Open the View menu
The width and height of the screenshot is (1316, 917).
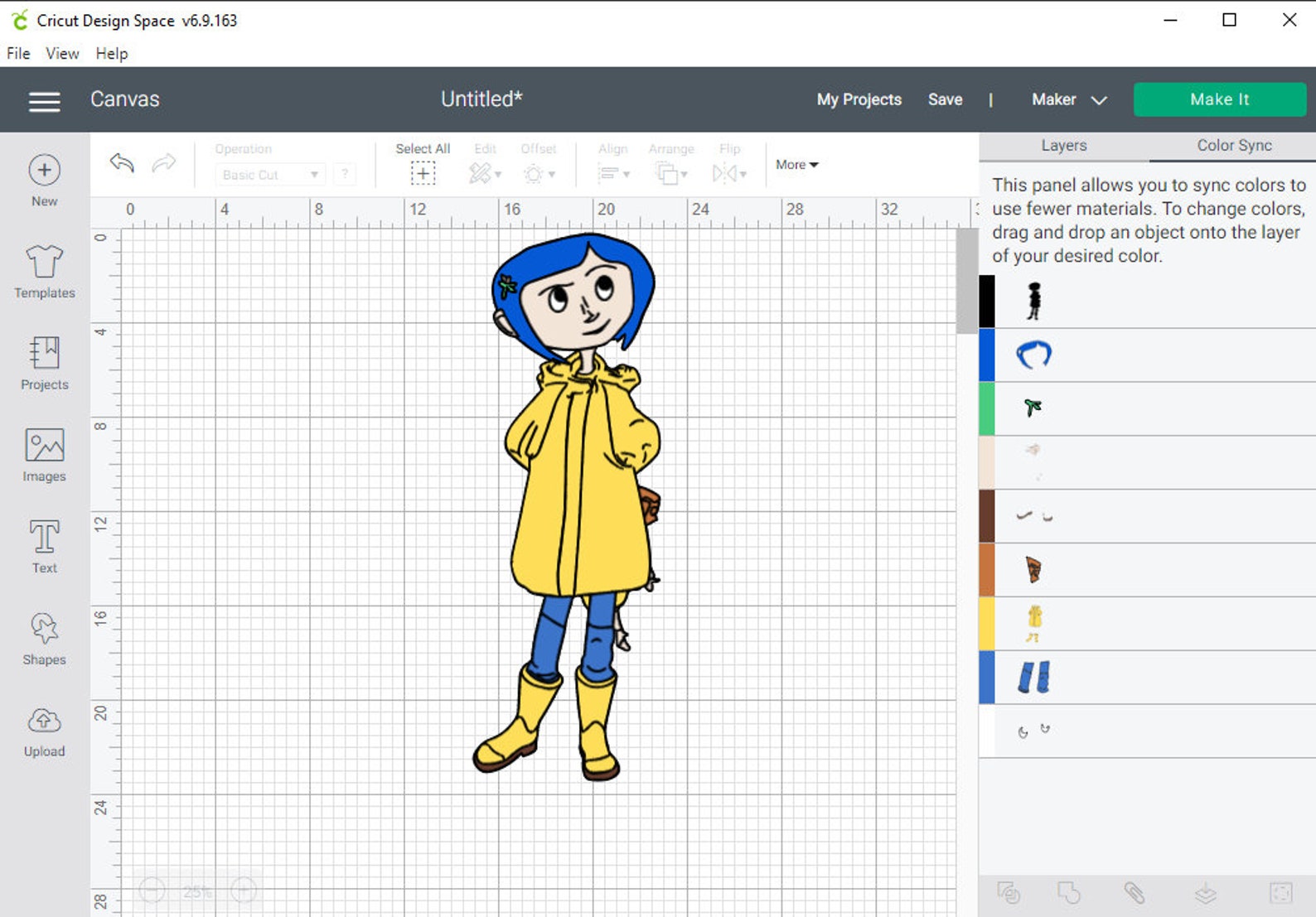[62, 54]
